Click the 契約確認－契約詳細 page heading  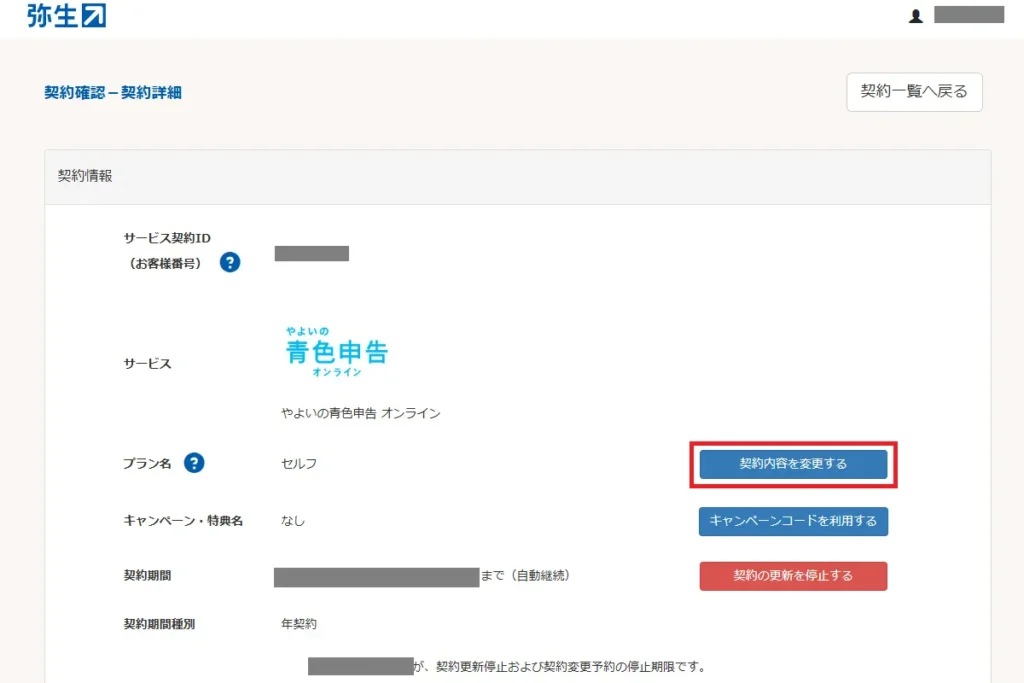pyautogui.click(x=113, y=93)
